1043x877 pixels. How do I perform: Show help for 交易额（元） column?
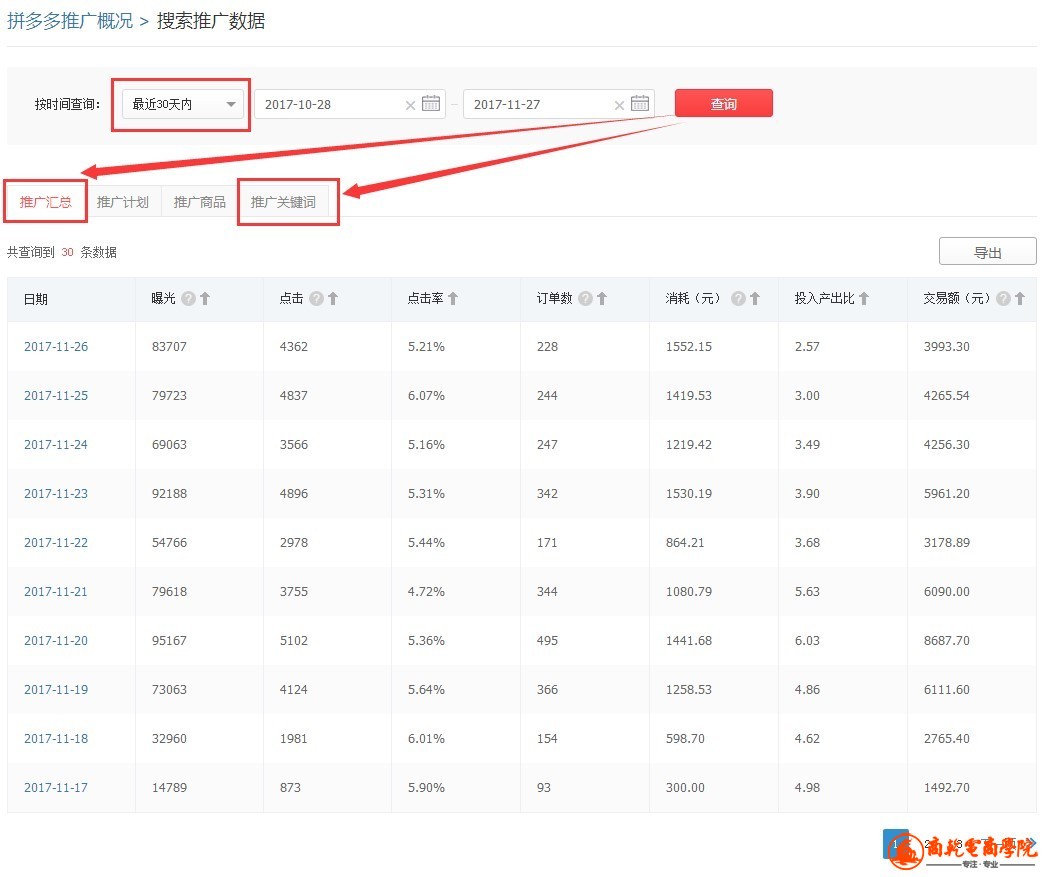pos(1004,299)
